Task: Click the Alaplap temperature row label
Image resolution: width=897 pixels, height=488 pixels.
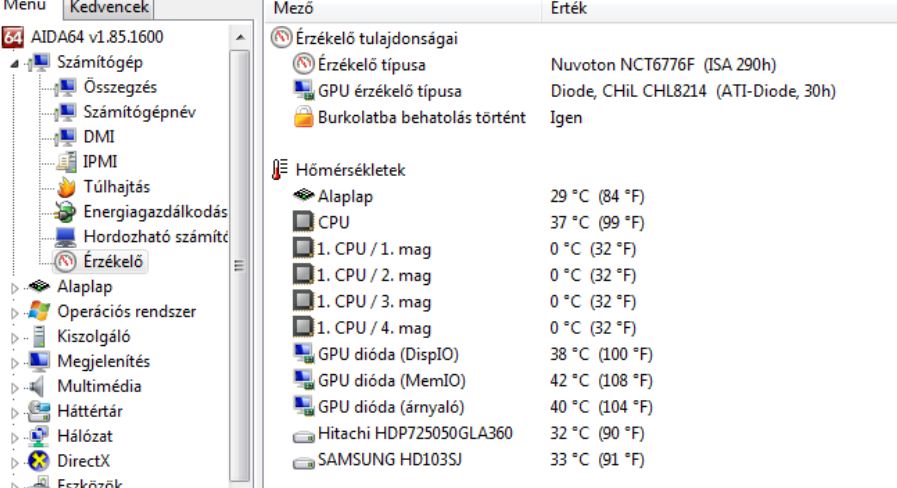Action: (x=345, y=197)
